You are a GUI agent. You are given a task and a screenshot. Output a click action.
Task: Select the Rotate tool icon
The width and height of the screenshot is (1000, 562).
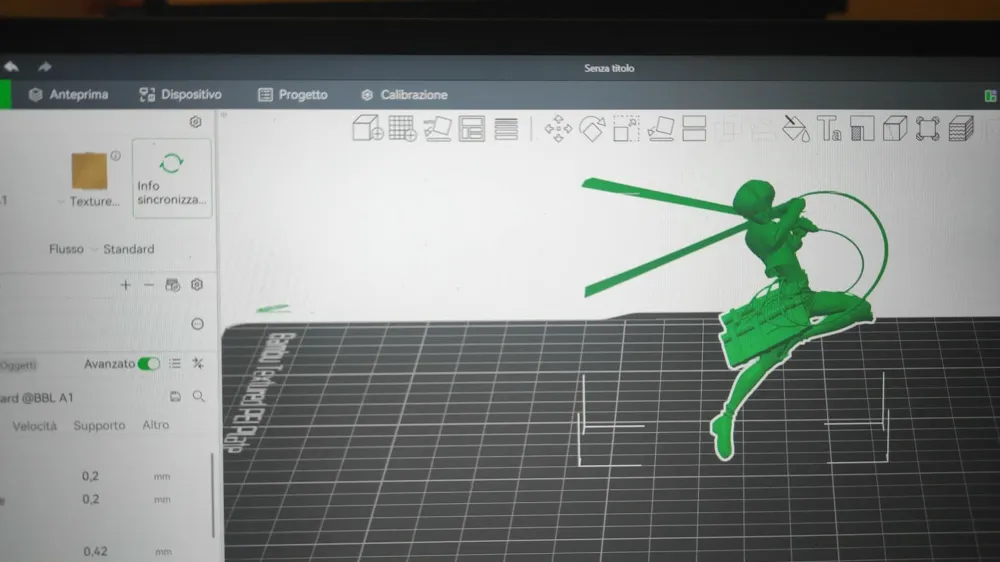click(x=592, y=129)
